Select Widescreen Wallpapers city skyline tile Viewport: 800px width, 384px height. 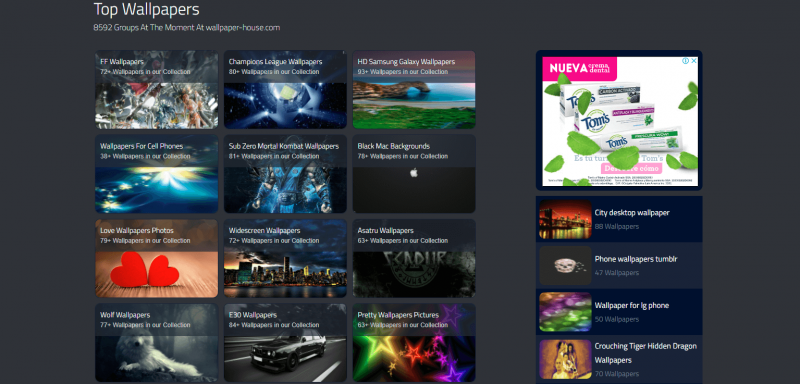coord(285,259)
